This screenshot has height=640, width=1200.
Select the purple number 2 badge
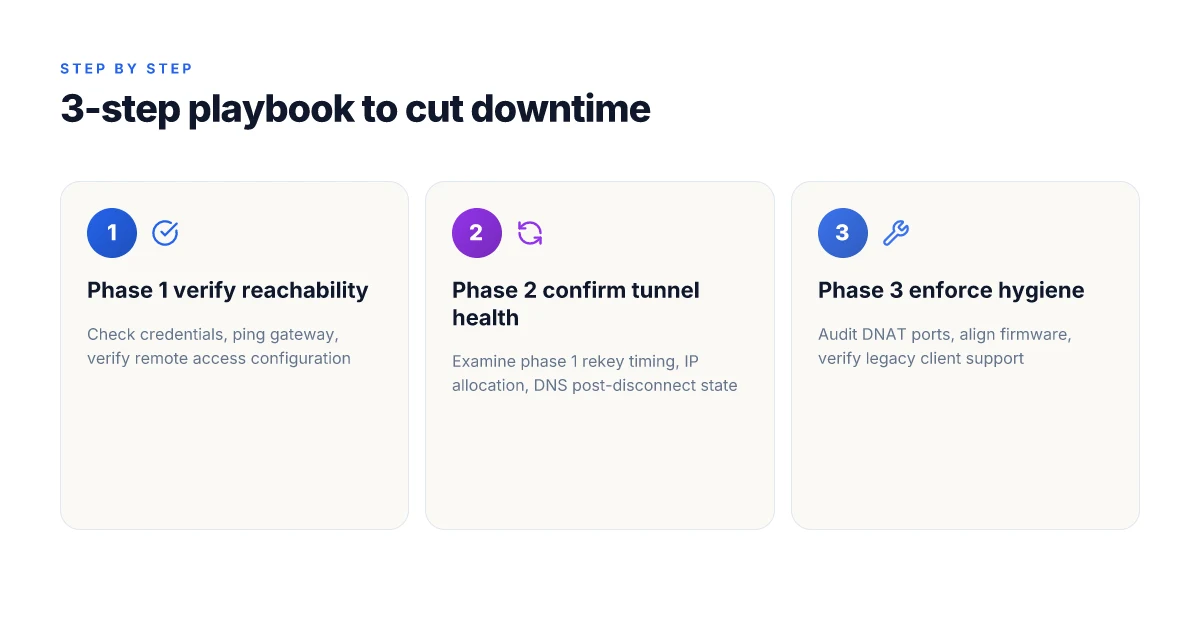(477, 233)
